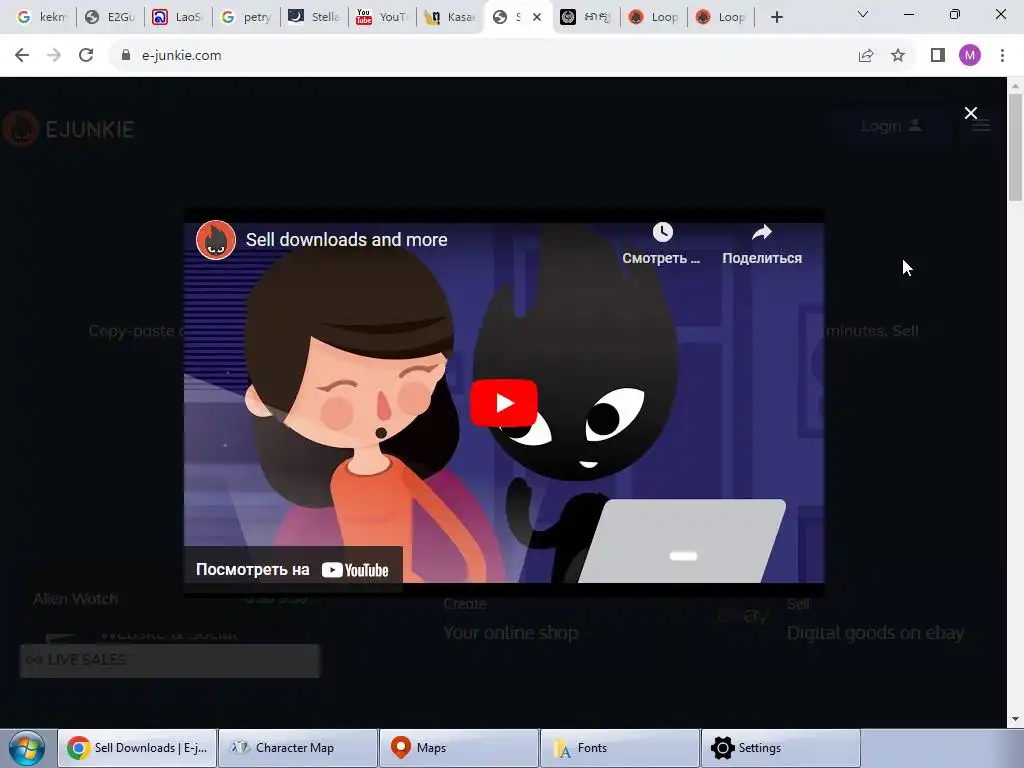Select Sell Downloads Chrome taskbar item

[137, 748]
